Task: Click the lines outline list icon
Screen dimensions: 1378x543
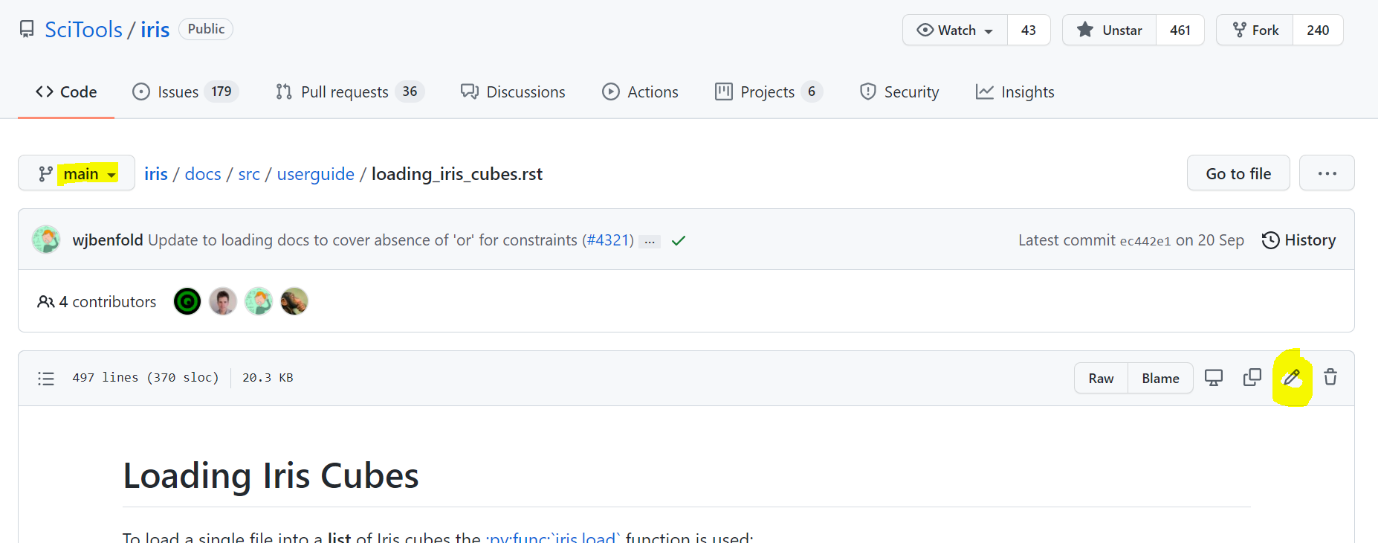Action: (46, 378)
